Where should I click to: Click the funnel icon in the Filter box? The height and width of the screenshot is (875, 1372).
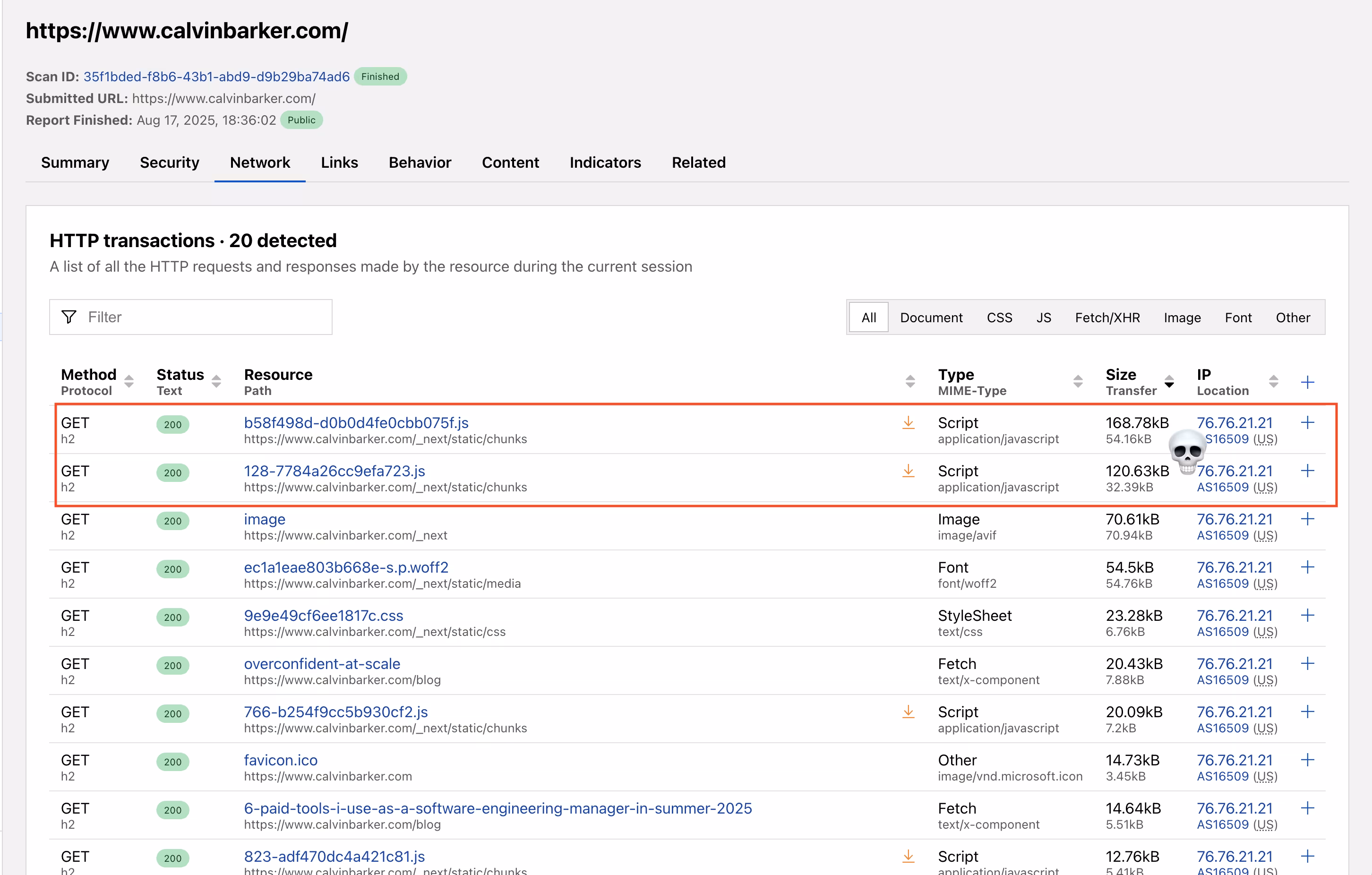click(x=69, y=317)
